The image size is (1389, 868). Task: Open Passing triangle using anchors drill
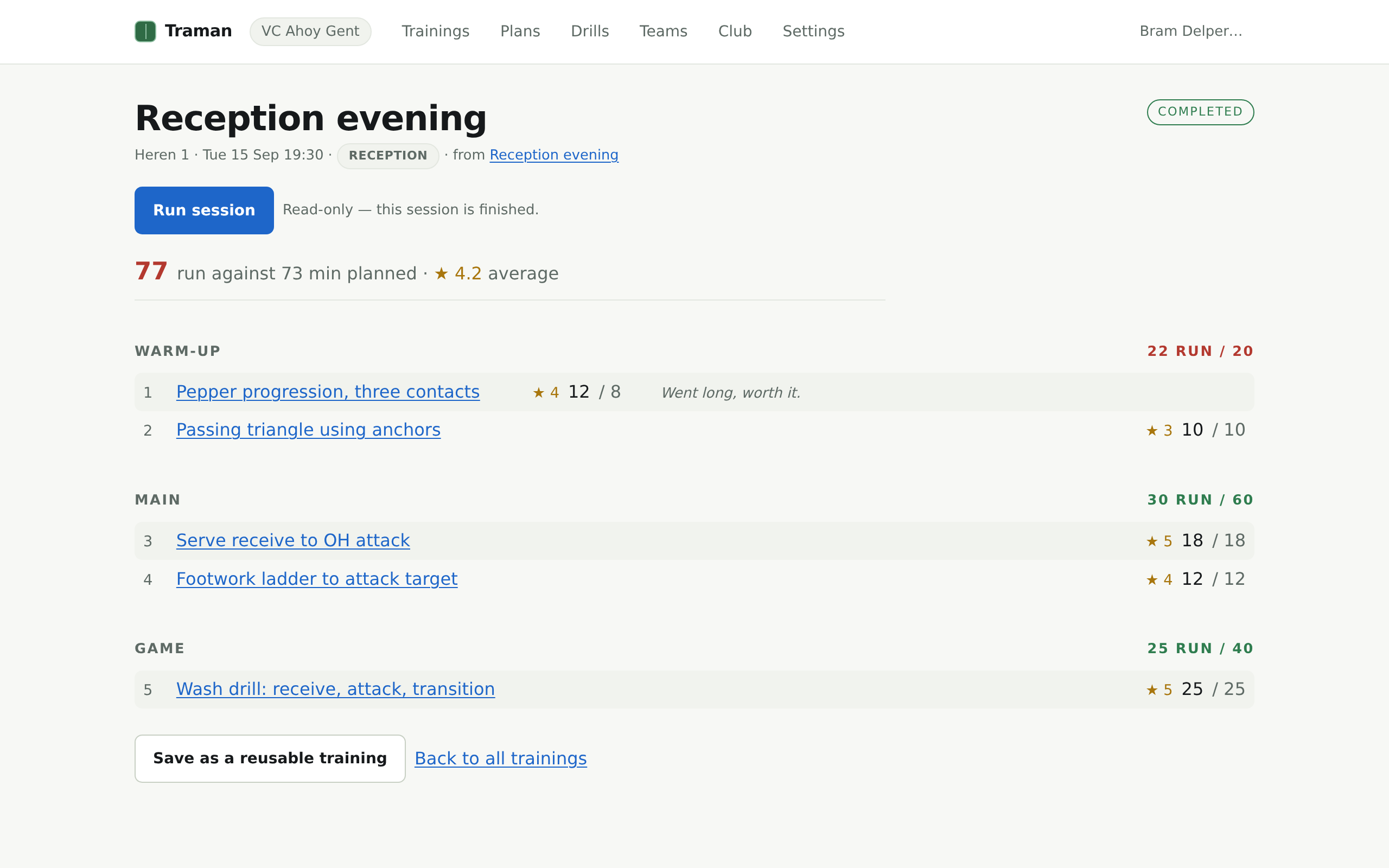click(308, 430)
